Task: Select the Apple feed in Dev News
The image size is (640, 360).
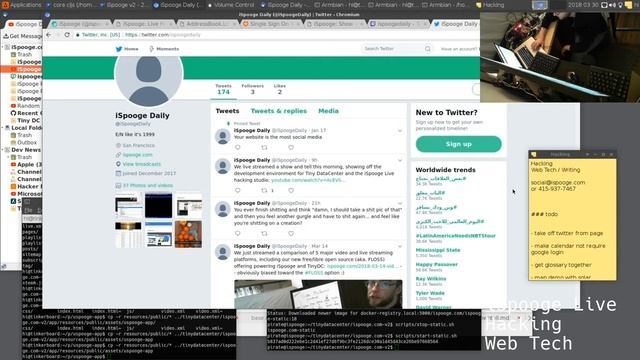Action: pos(26,164)
